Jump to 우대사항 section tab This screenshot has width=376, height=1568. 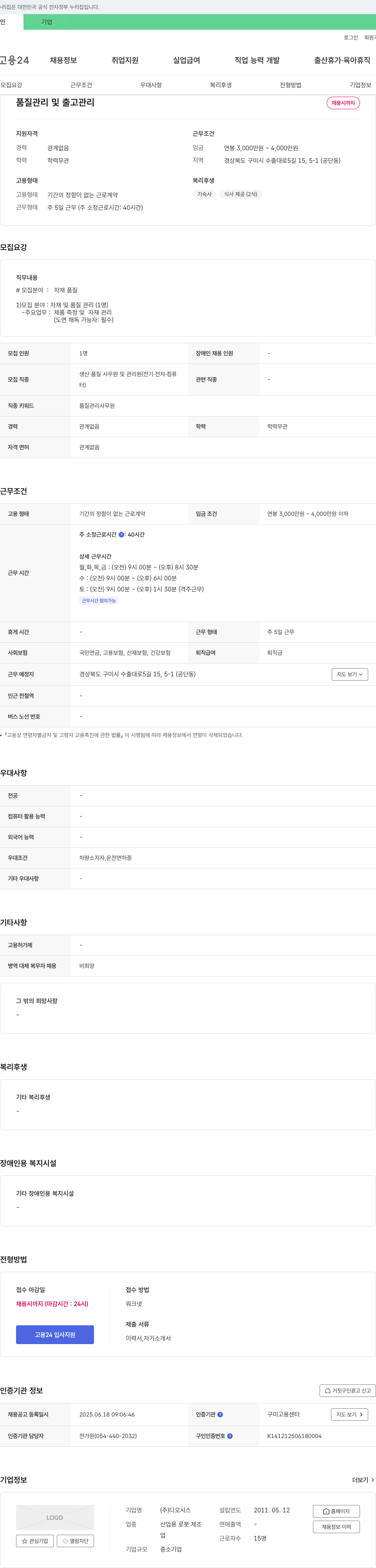151,85
